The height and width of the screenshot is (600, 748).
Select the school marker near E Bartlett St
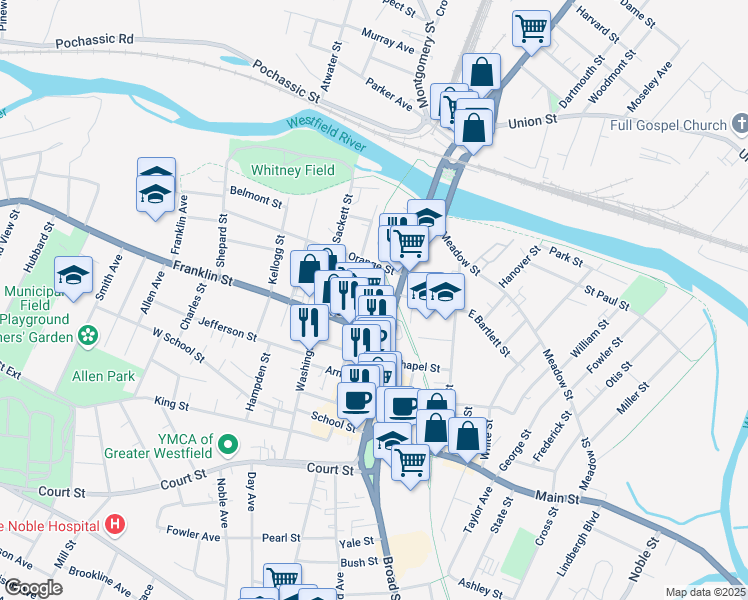[x=446, y=295]
